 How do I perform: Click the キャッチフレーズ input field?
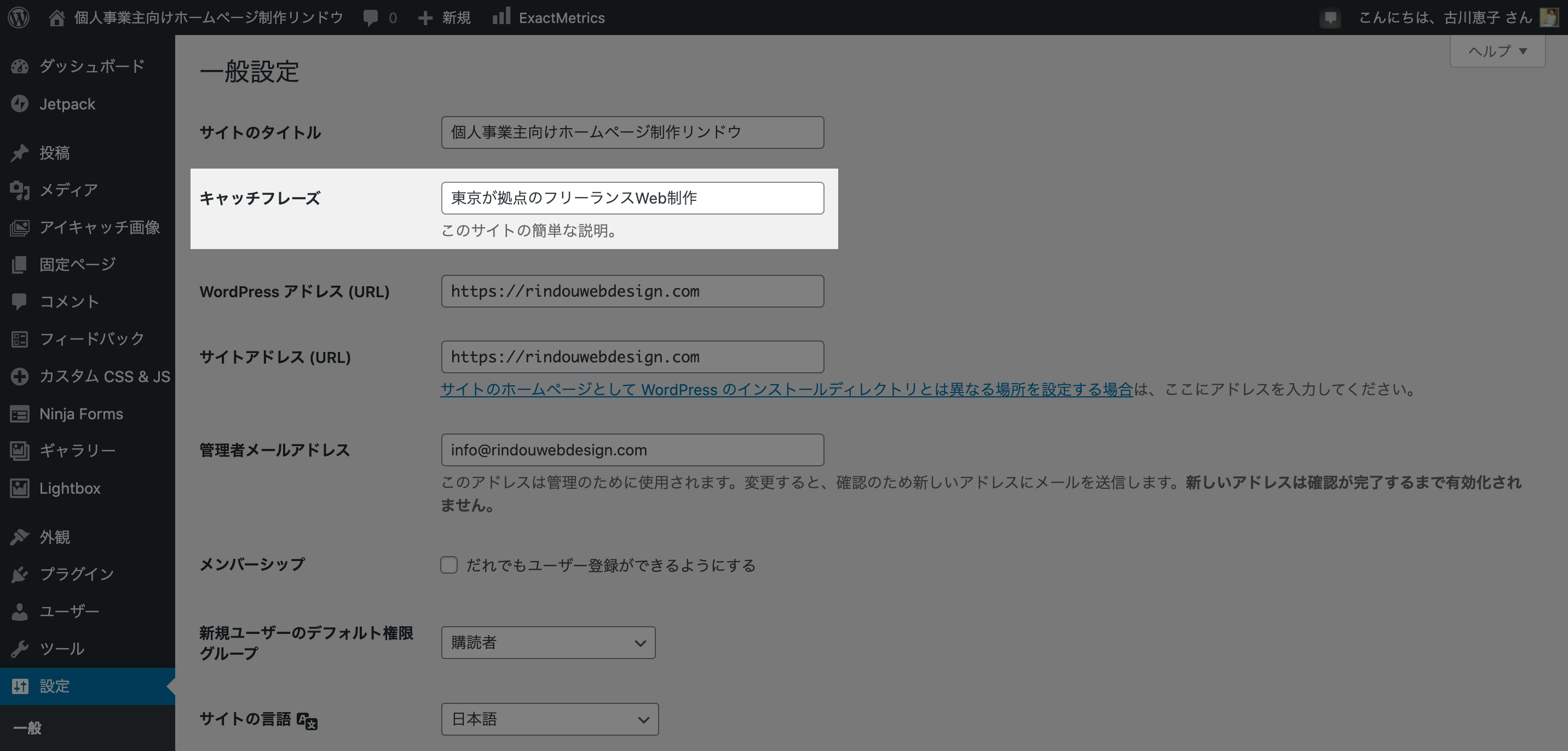point(632,198)
